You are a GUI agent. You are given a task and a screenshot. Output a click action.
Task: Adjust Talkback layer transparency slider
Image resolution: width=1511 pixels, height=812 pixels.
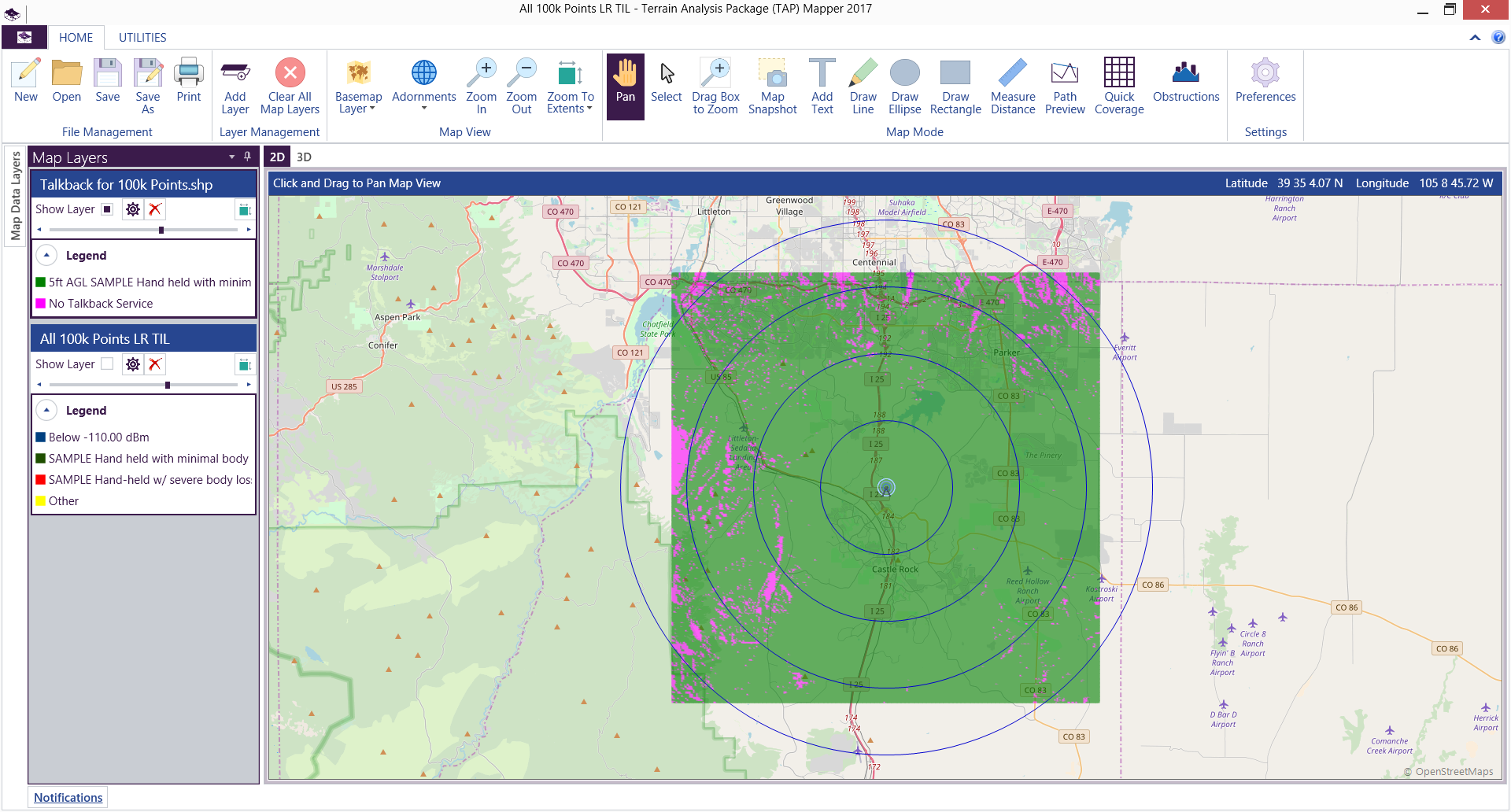point(161,230)
